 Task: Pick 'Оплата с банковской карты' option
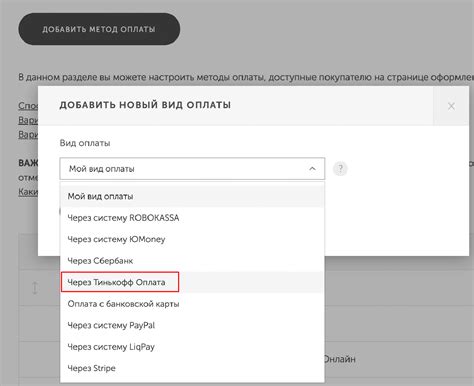pos(192,304)
